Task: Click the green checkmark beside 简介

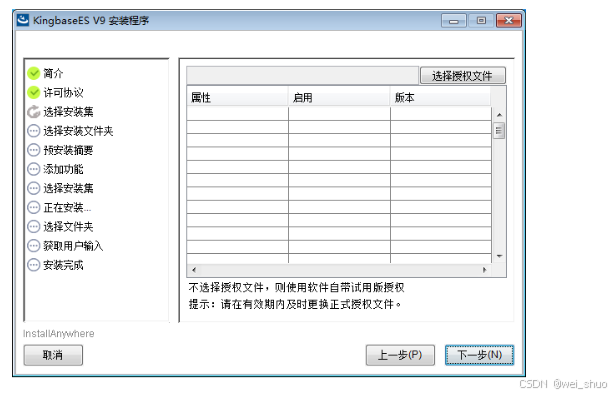Action: tap(34, 73)
